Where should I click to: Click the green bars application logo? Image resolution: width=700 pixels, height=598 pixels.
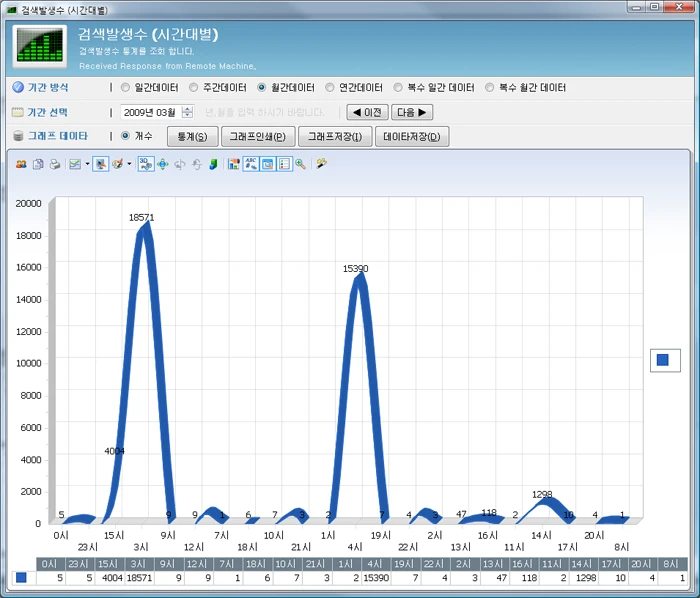pos(40,46)
